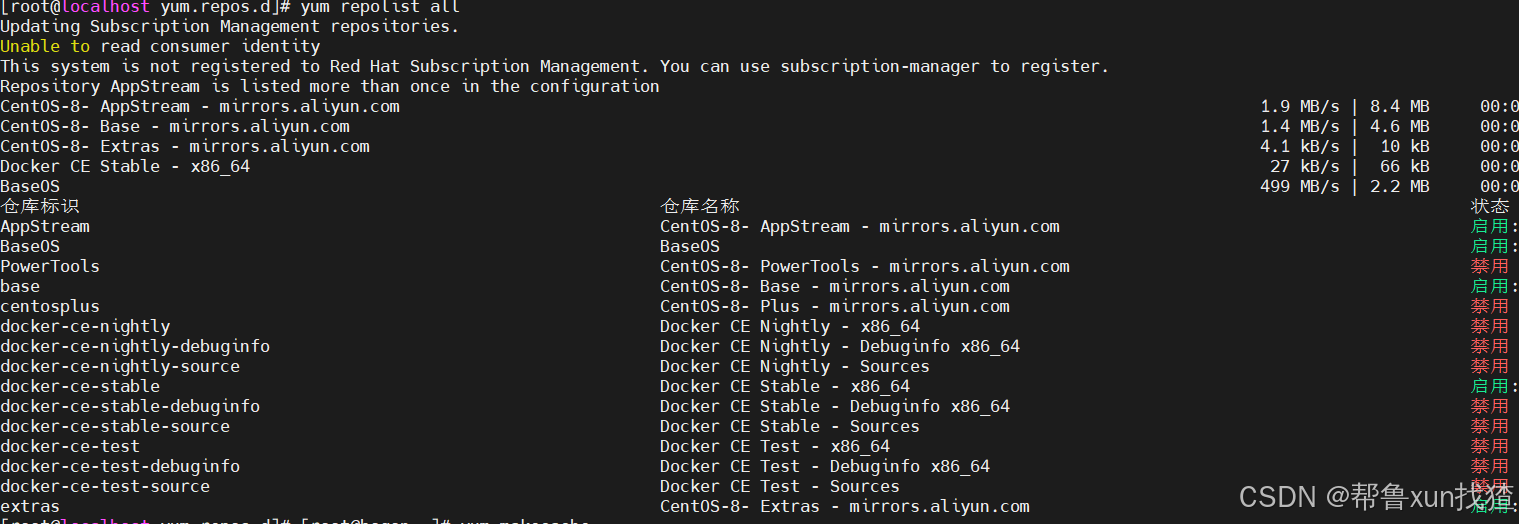Select the centosplus repo ID
Viewport: 1519px width, 524px height.
click(50, 306)
